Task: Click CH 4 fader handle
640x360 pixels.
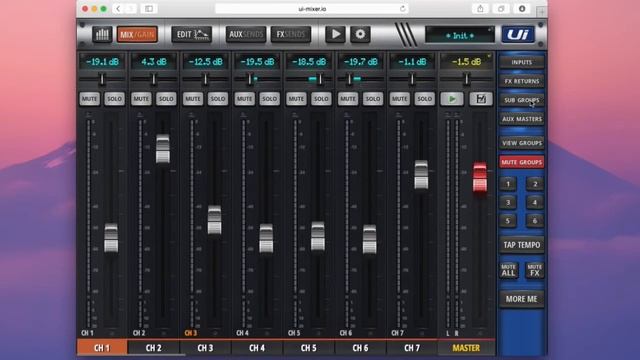Action: pyautogui.click(x=266, y=238)
